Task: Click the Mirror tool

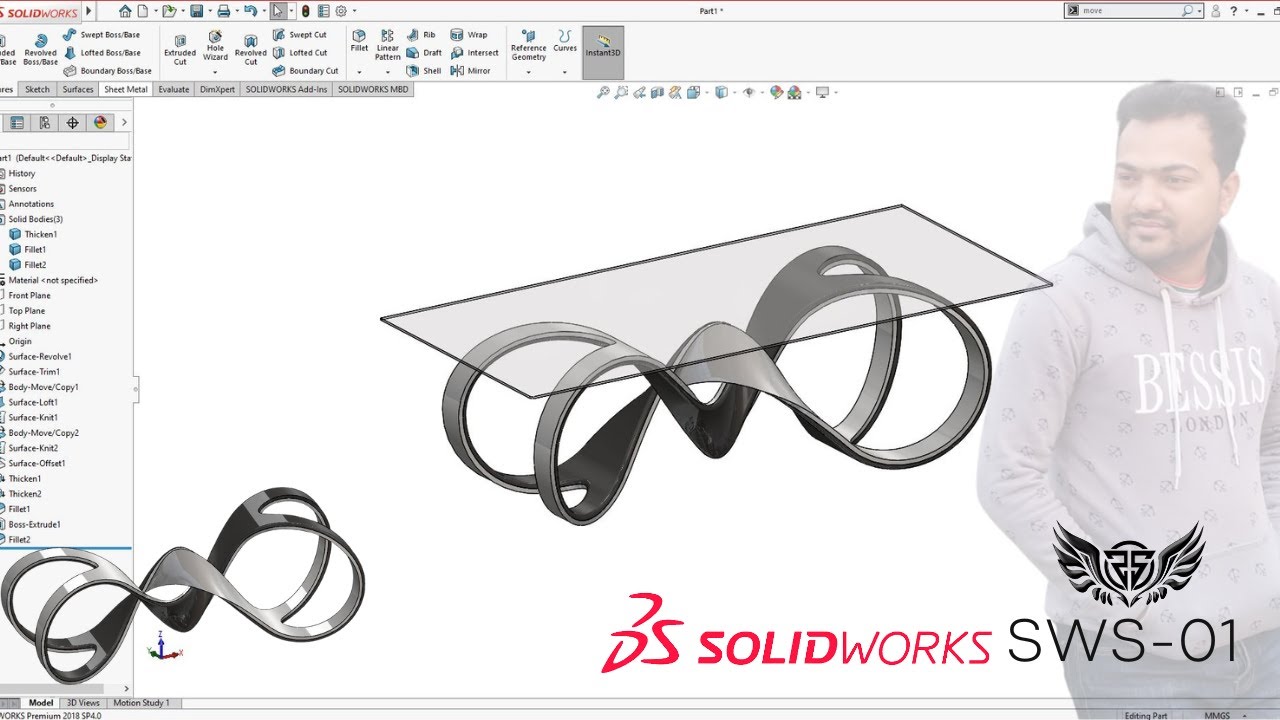Action: pos(471,71)
